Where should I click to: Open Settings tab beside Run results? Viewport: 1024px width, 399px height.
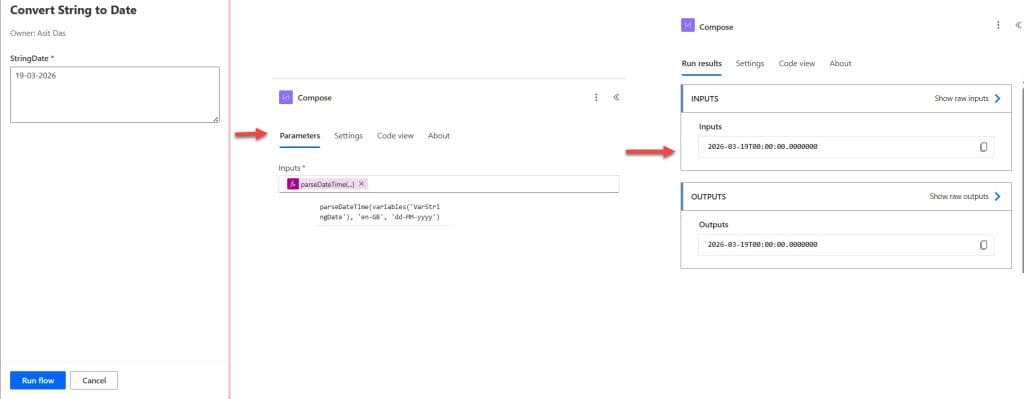750,63
